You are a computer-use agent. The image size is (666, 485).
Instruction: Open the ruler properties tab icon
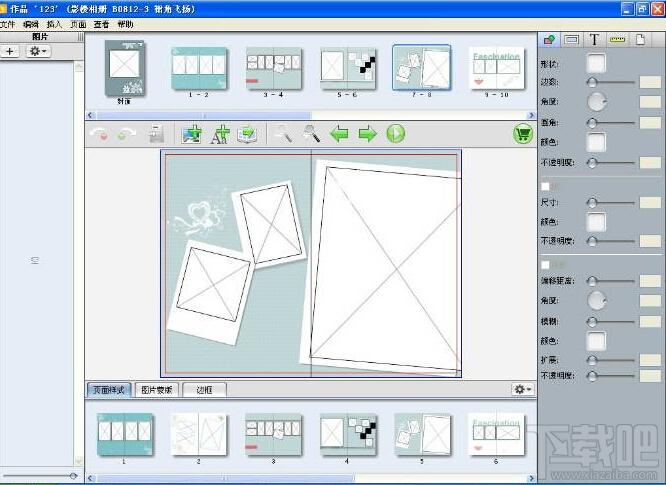[617, 40]
